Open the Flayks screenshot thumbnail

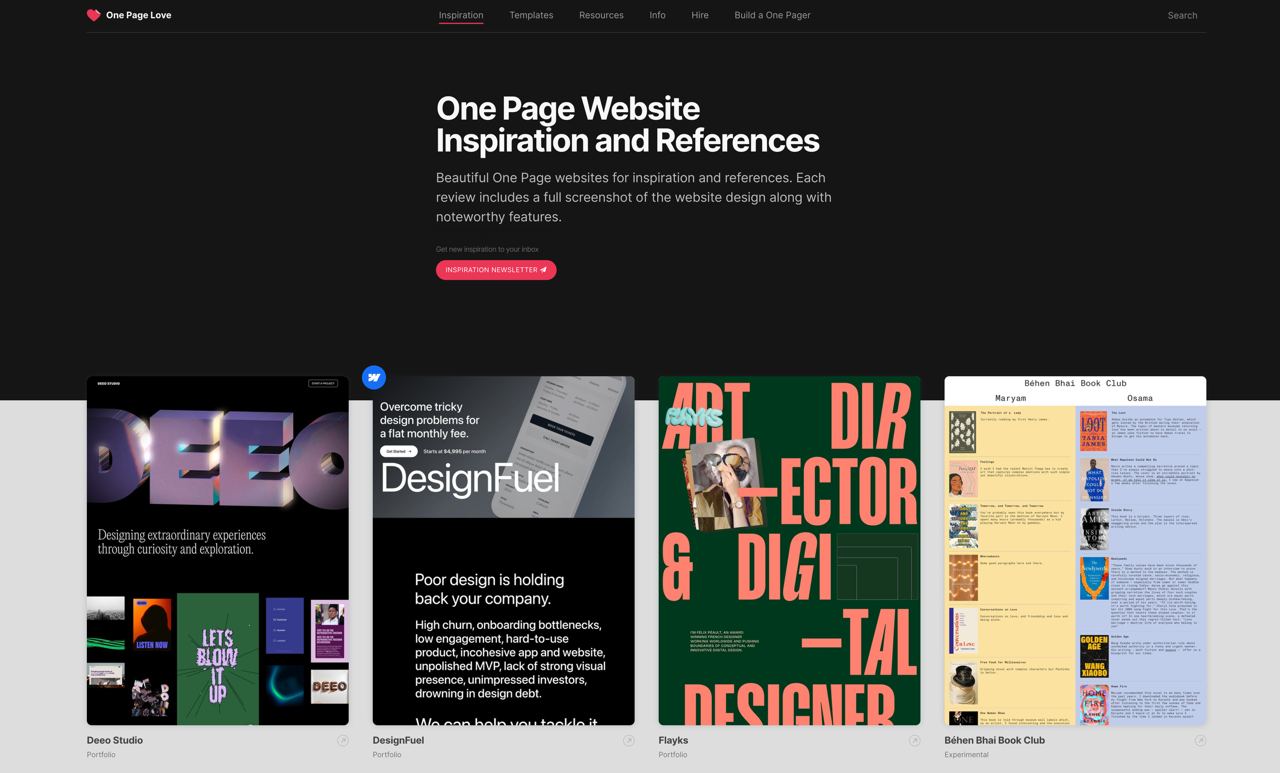click(790, 551)
